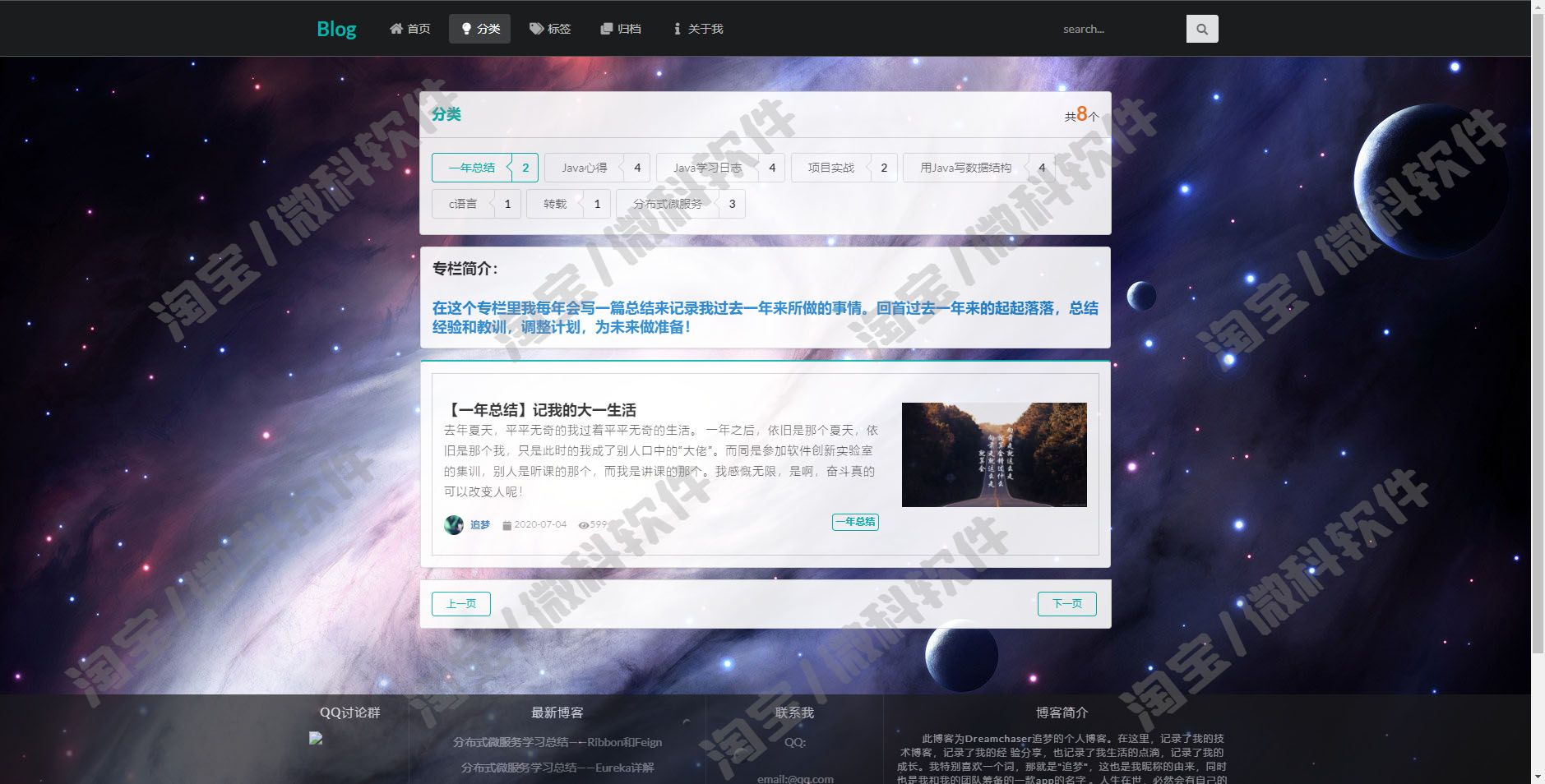Click the home icon beside 首页
Viewport: 1545px width, 784px height.
click(396, 29)
